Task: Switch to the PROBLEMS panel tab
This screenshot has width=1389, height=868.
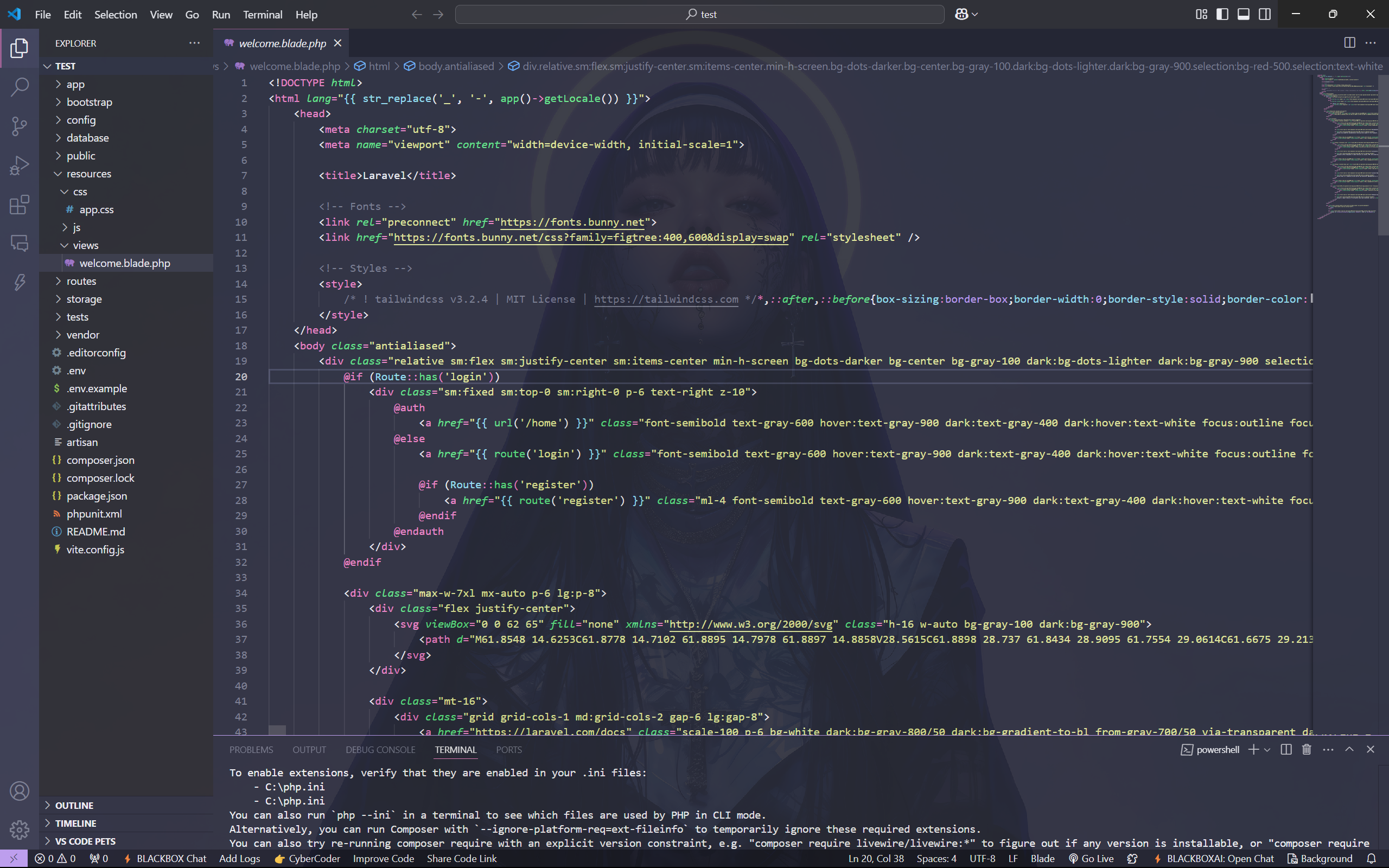Action: (x=251, y=749)
